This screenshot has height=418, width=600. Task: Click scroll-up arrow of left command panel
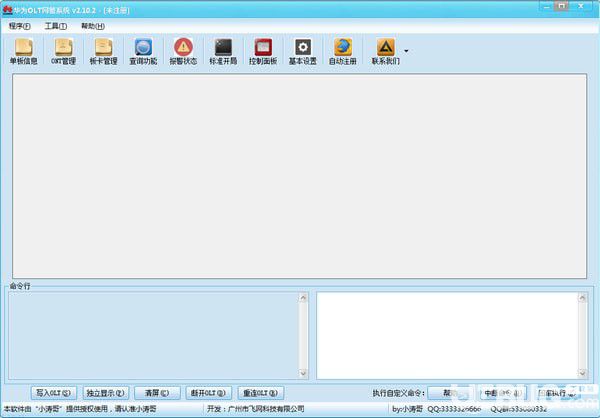point(303,298)
